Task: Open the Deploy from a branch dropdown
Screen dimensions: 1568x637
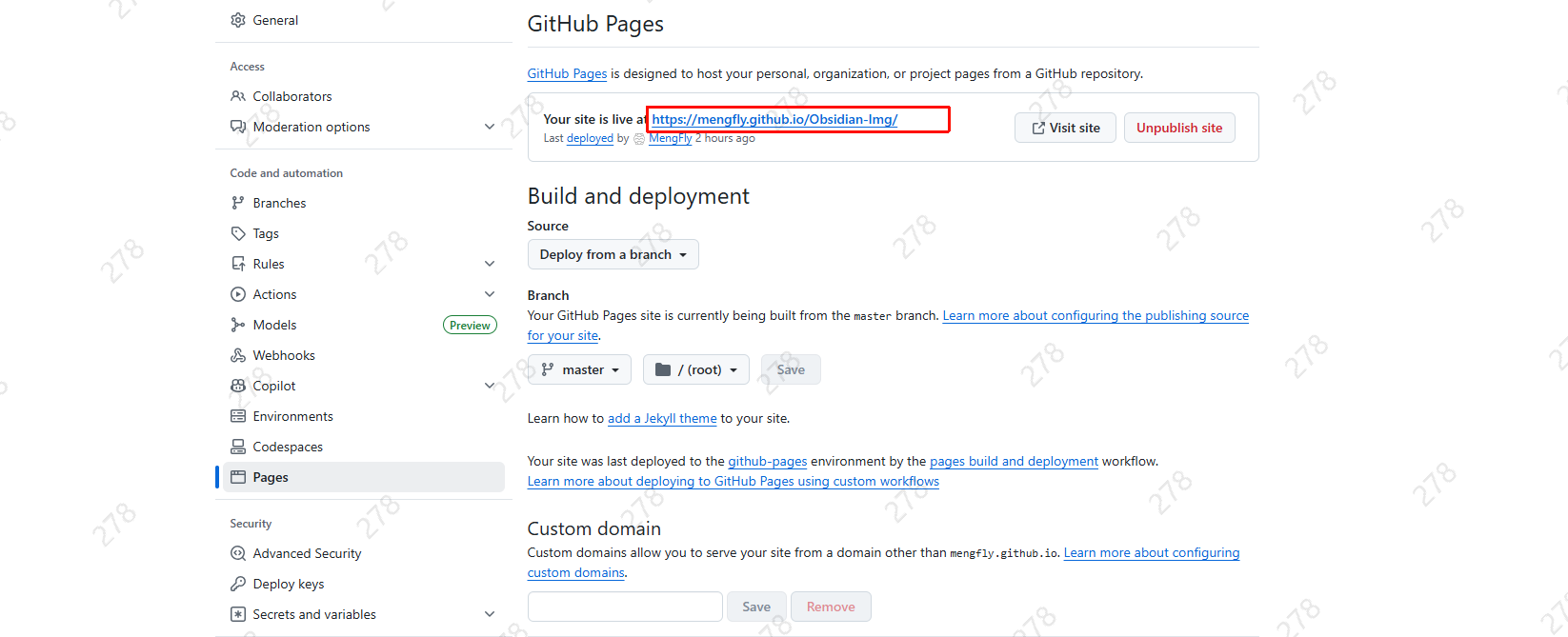Action: point(613,254)
